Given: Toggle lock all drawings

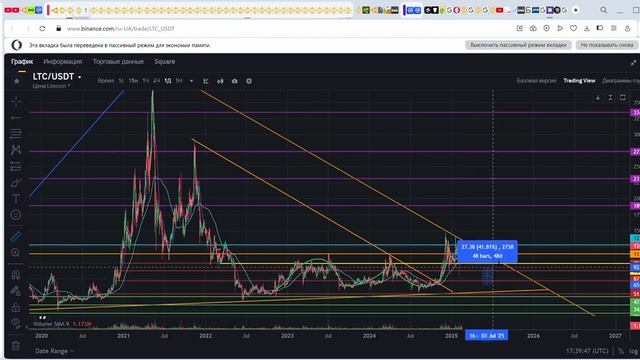Looking at the screenshot, I should point(16,307).
